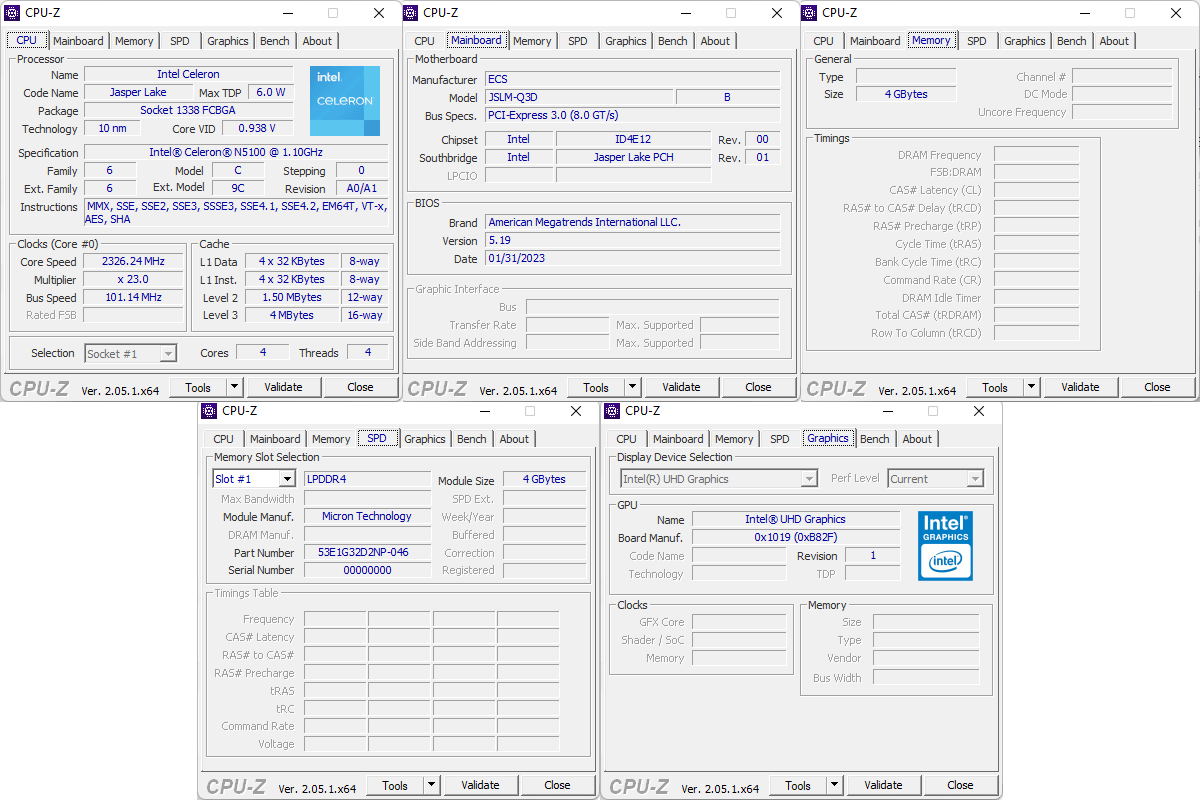Click the Intel Celeron processor logo
The width and height of the screenshot is (1200, 800).
[x=345, y=101]
